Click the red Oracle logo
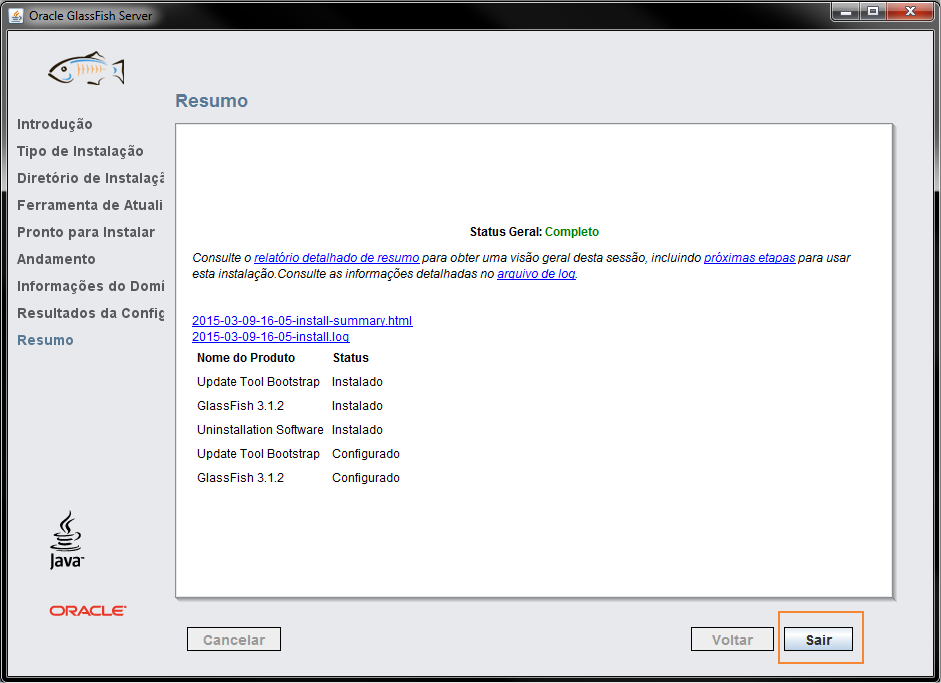This screenshot has height=683, width=941. (x=88, y=610)
